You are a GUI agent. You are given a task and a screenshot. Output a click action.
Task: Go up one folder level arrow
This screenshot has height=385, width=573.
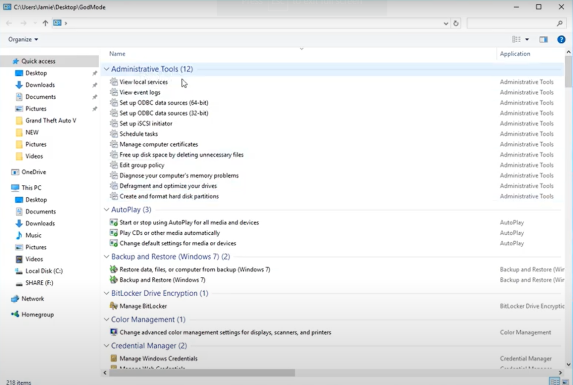[x=45, y=23]
